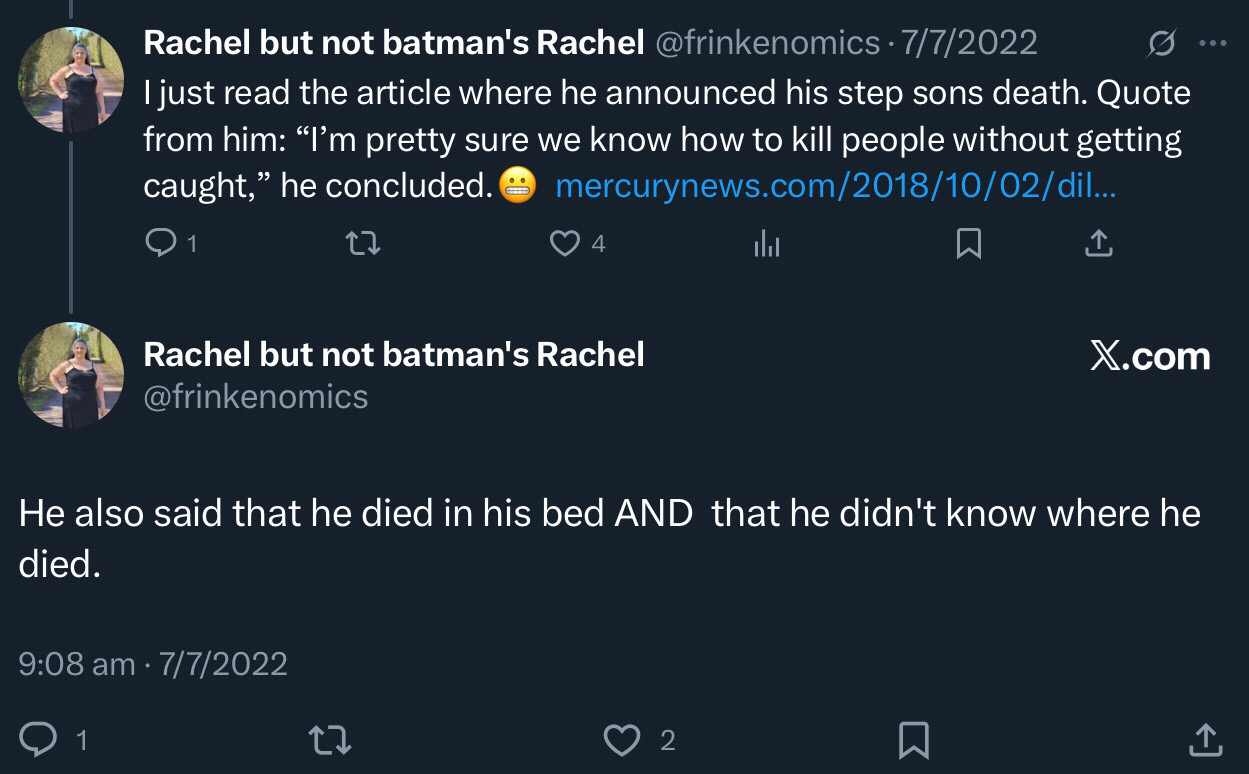
Task: Open the first tweet's profile picture
Action: click(71, 81)
